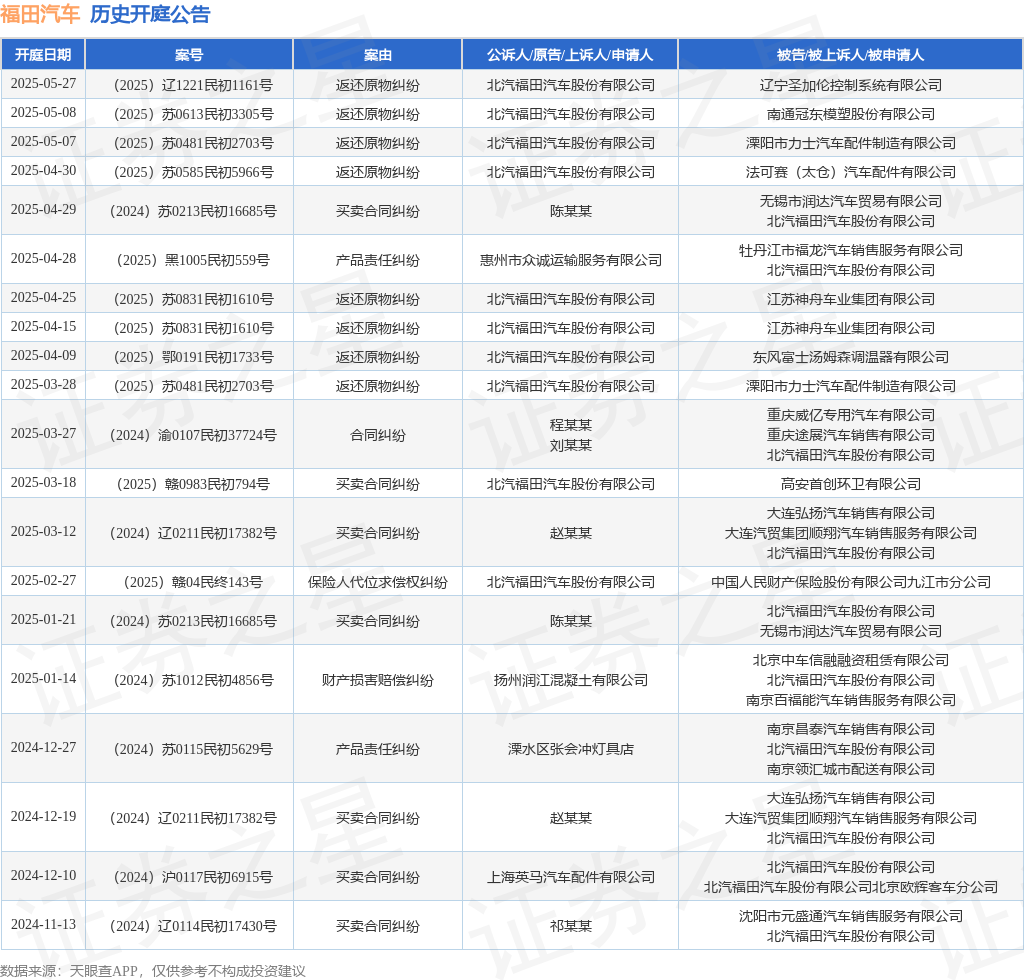
Task: Click plaintiff 溧水区张会冲灯具店
Action: (x=570, y=749)
